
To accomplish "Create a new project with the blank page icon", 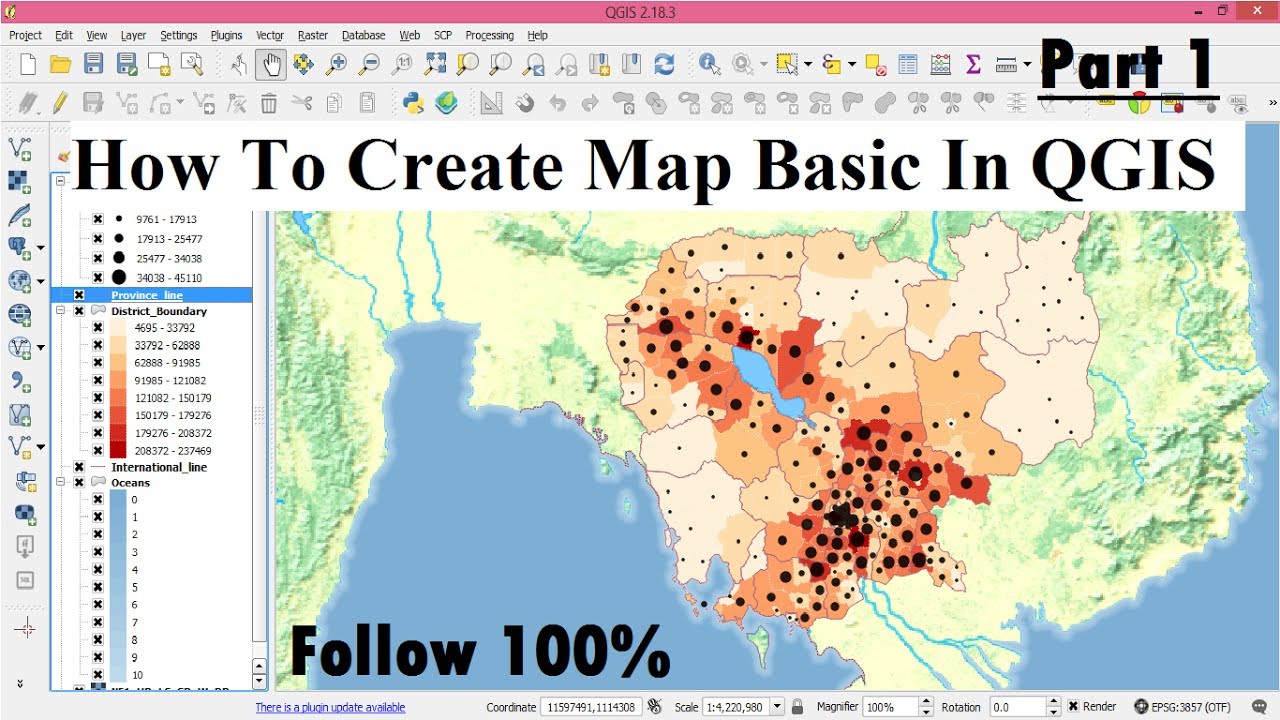I will (x=27, y=65).
